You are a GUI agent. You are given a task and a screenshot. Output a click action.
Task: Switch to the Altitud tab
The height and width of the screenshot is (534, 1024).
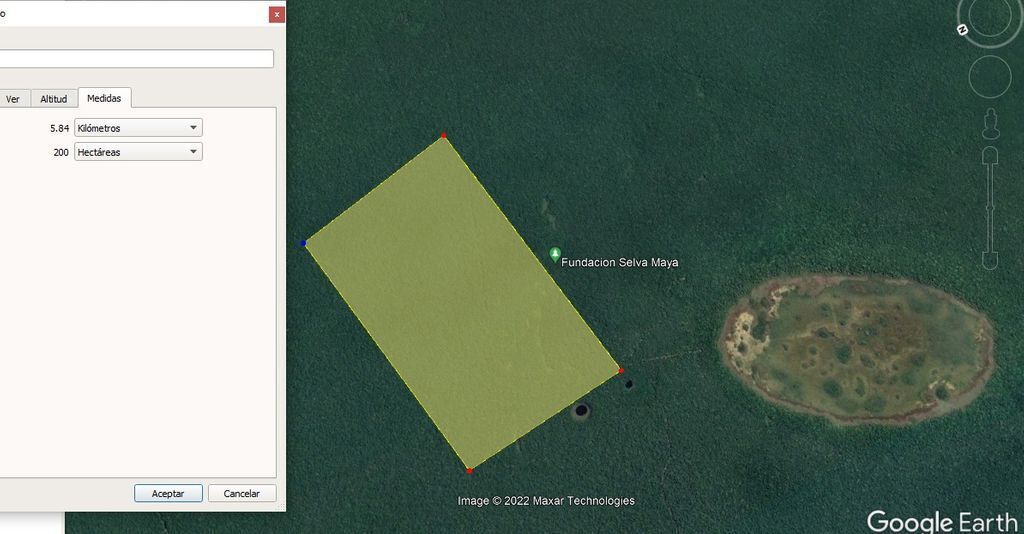coord(53,99)
